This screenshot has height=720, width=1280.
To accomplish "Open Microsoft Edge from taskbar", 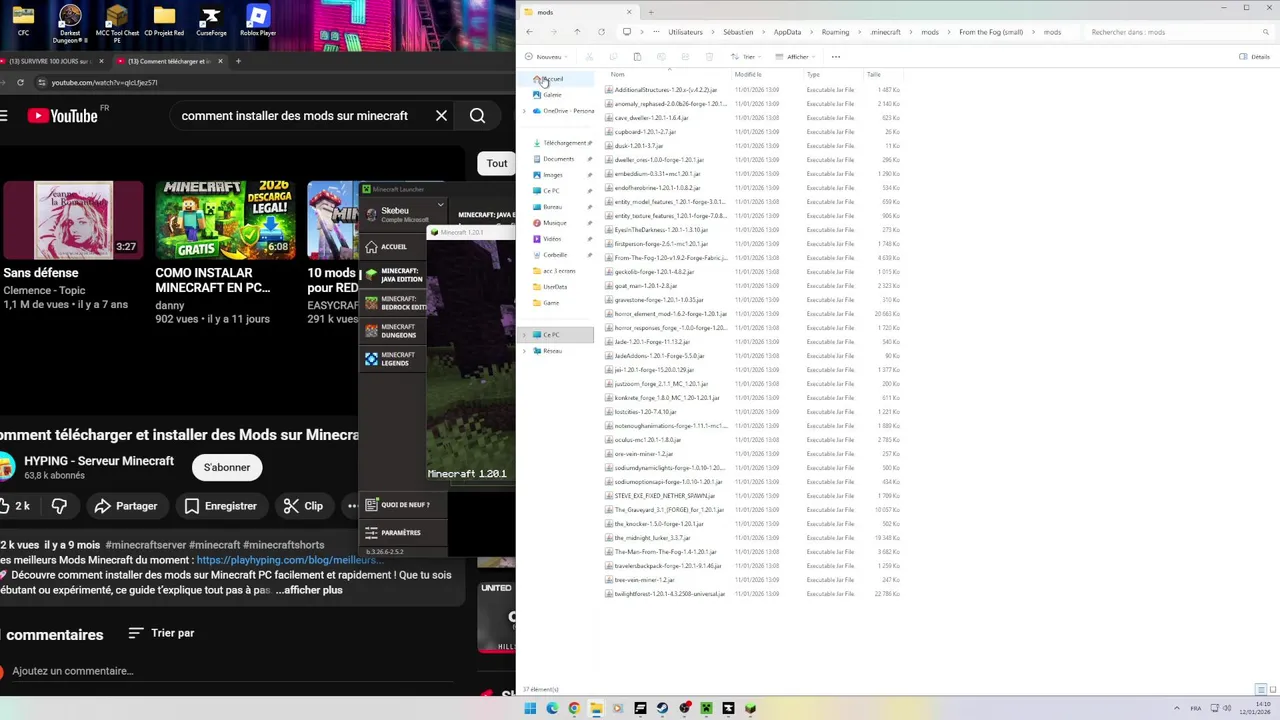I will point(552,708).
